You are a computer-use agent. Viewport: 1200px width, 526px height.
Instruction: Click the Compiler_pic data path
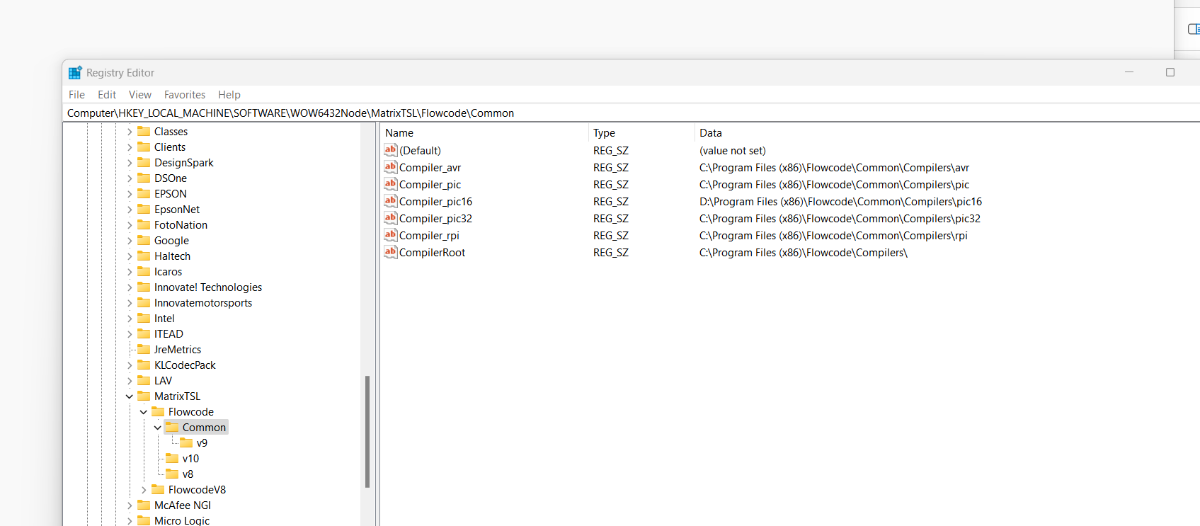(x=834, y=184)
